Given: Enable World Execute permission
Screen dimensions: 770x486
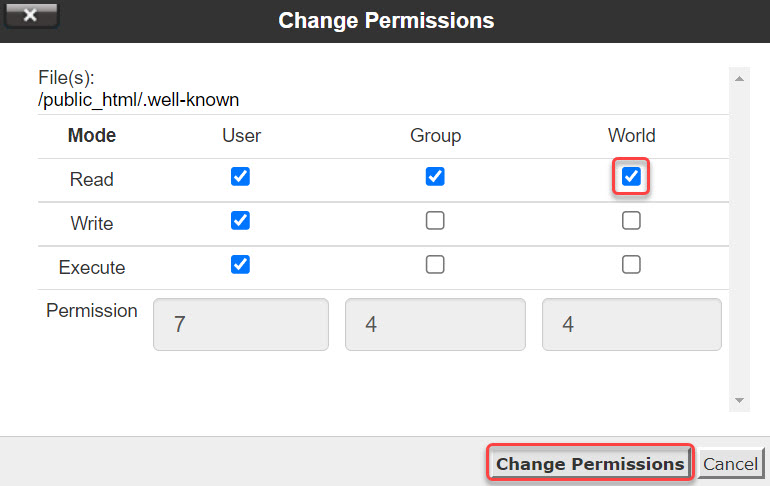Looking at the screenshot, I should [631, 265].
